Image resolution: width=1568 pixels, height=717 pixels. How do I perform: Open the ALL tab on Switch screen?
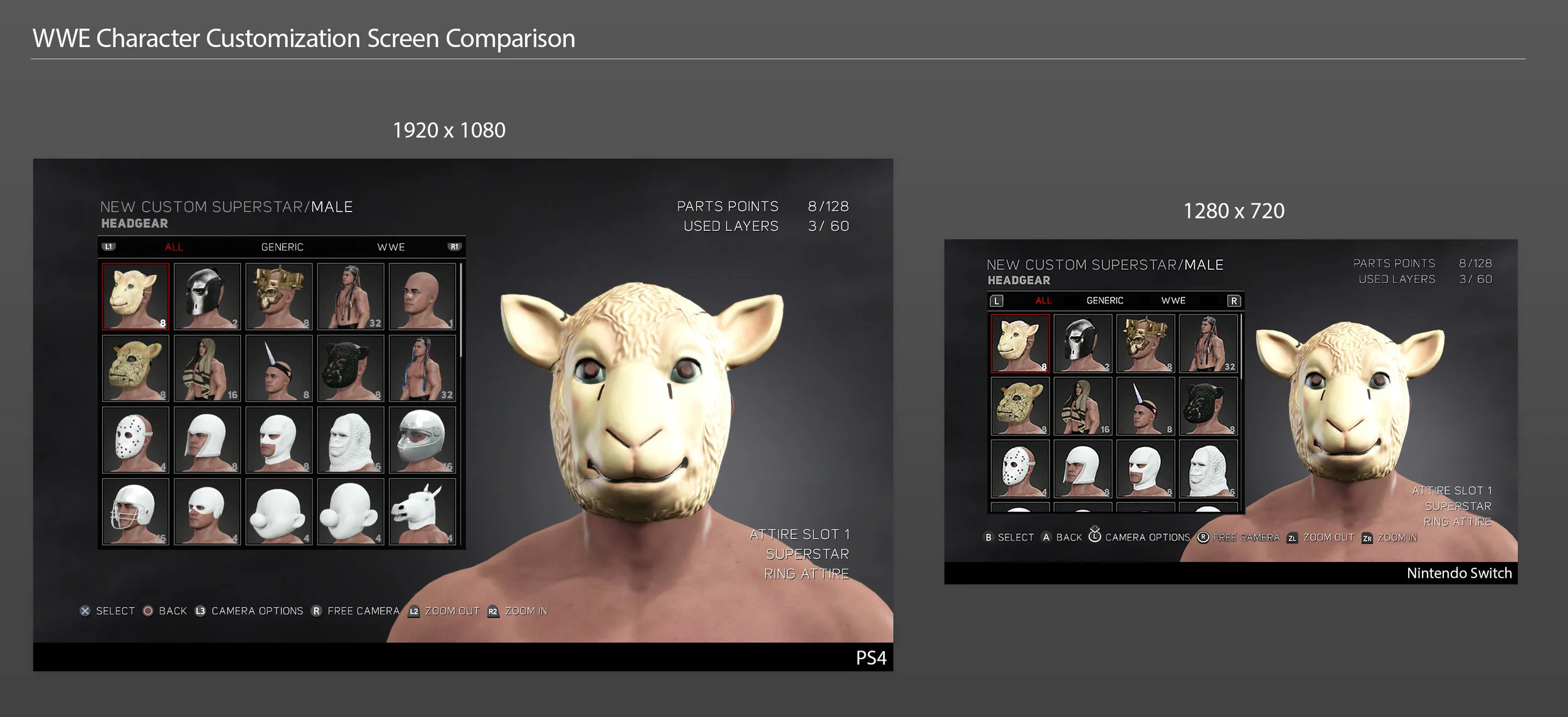tap(1044, 301)
